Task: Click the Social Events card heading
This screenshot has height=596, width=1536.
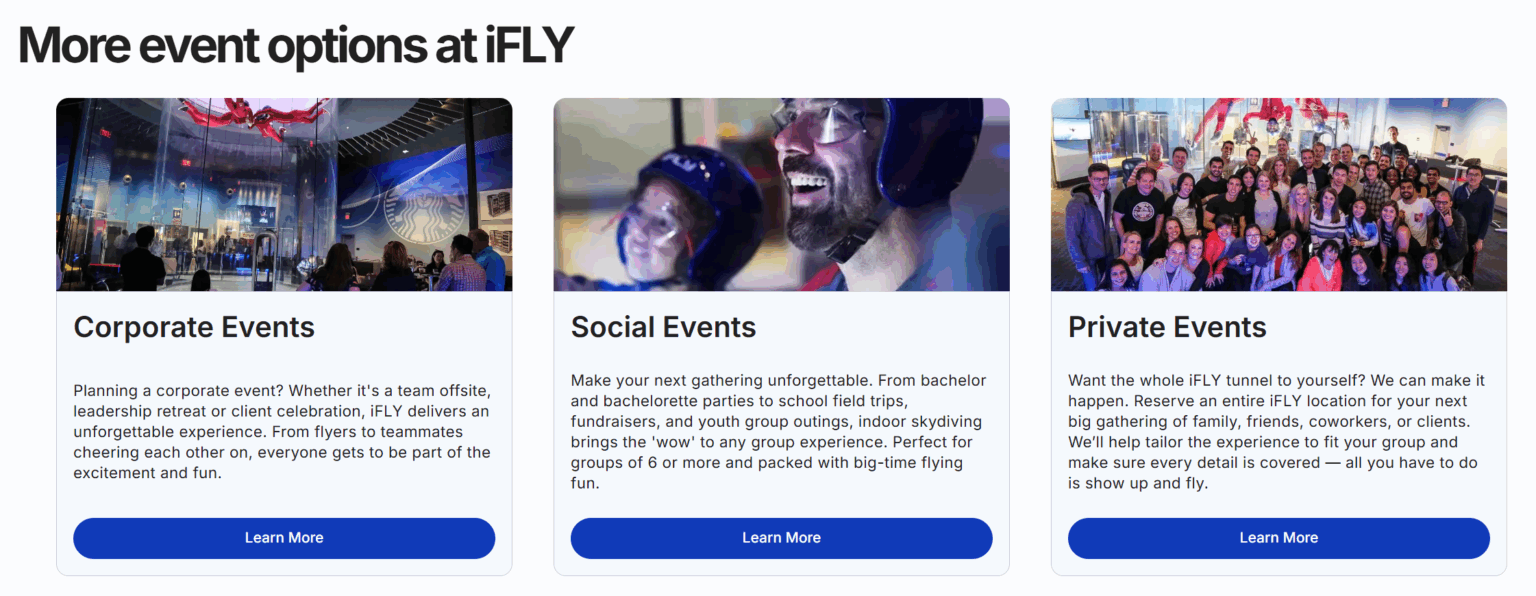Action: 663,327
